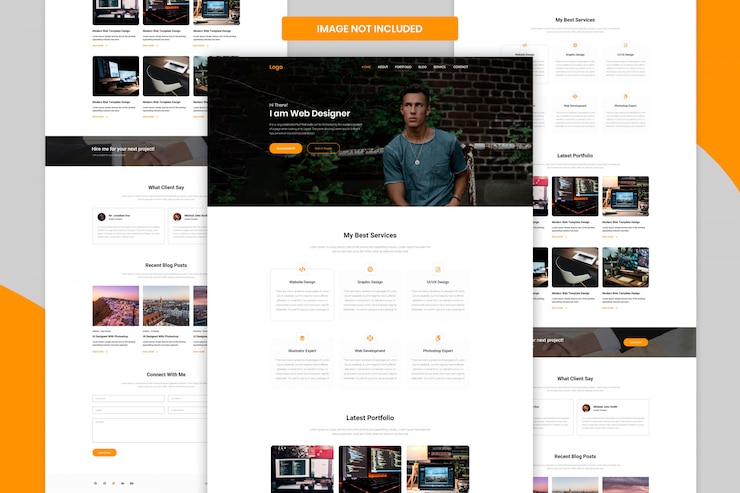
Task: Click the UI/UX Design icon in center page
Action: point(437,269)
